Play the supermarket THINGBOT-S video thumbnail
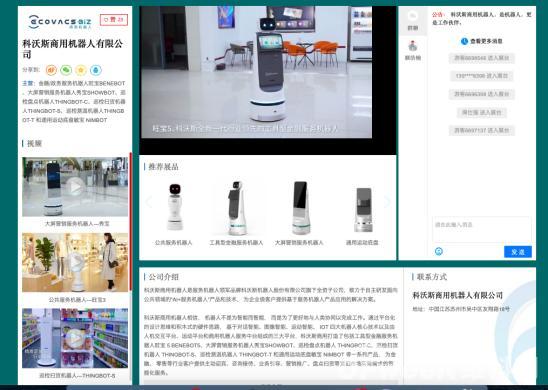This screenshot has width=548, height=390. (x=75, y=338)
